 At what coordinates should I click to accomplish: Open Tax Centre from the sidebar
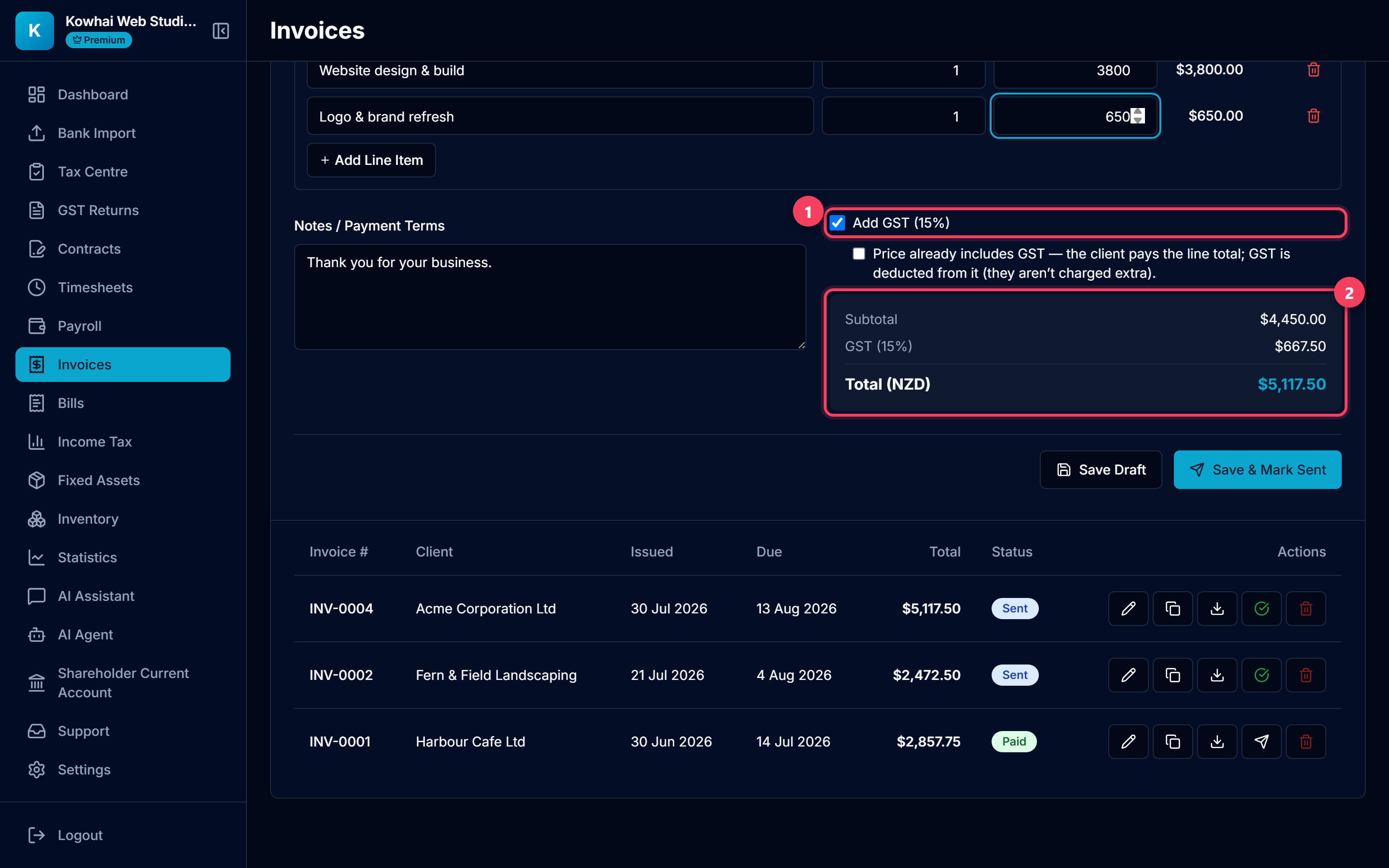pyautogui.click(x=123, y=171)
